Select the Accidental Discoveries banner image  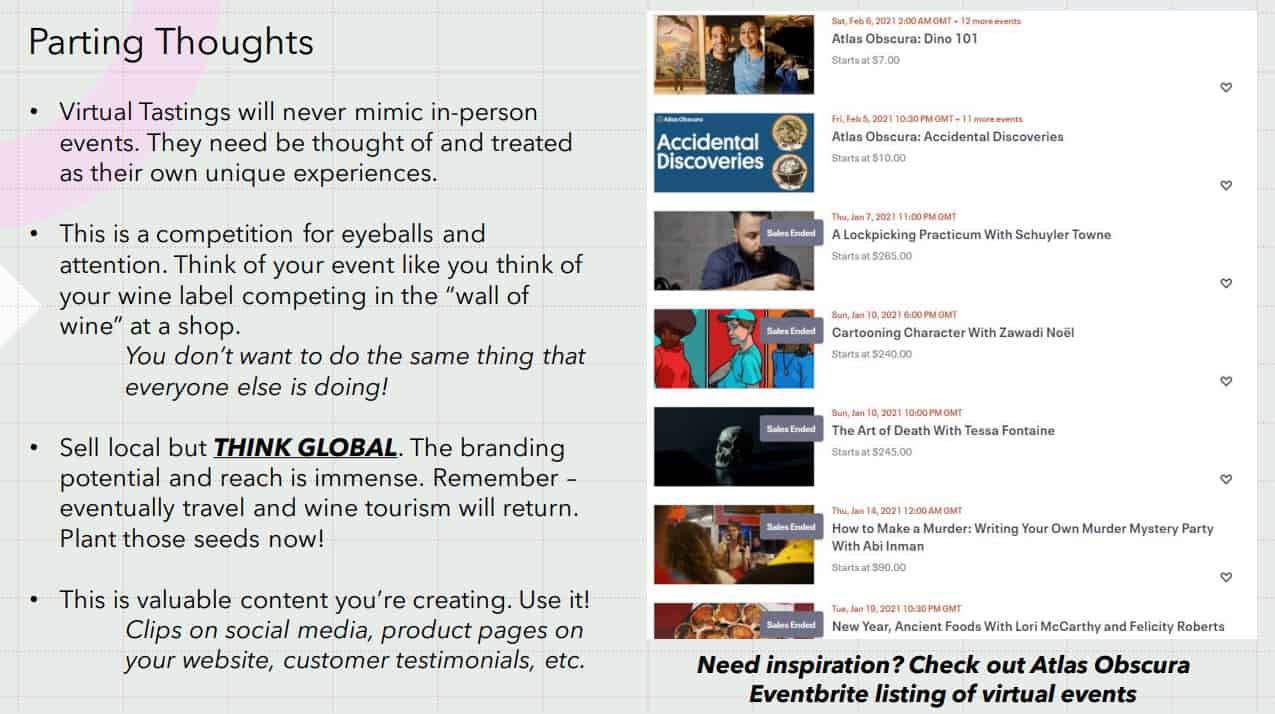tap(734, 152)
